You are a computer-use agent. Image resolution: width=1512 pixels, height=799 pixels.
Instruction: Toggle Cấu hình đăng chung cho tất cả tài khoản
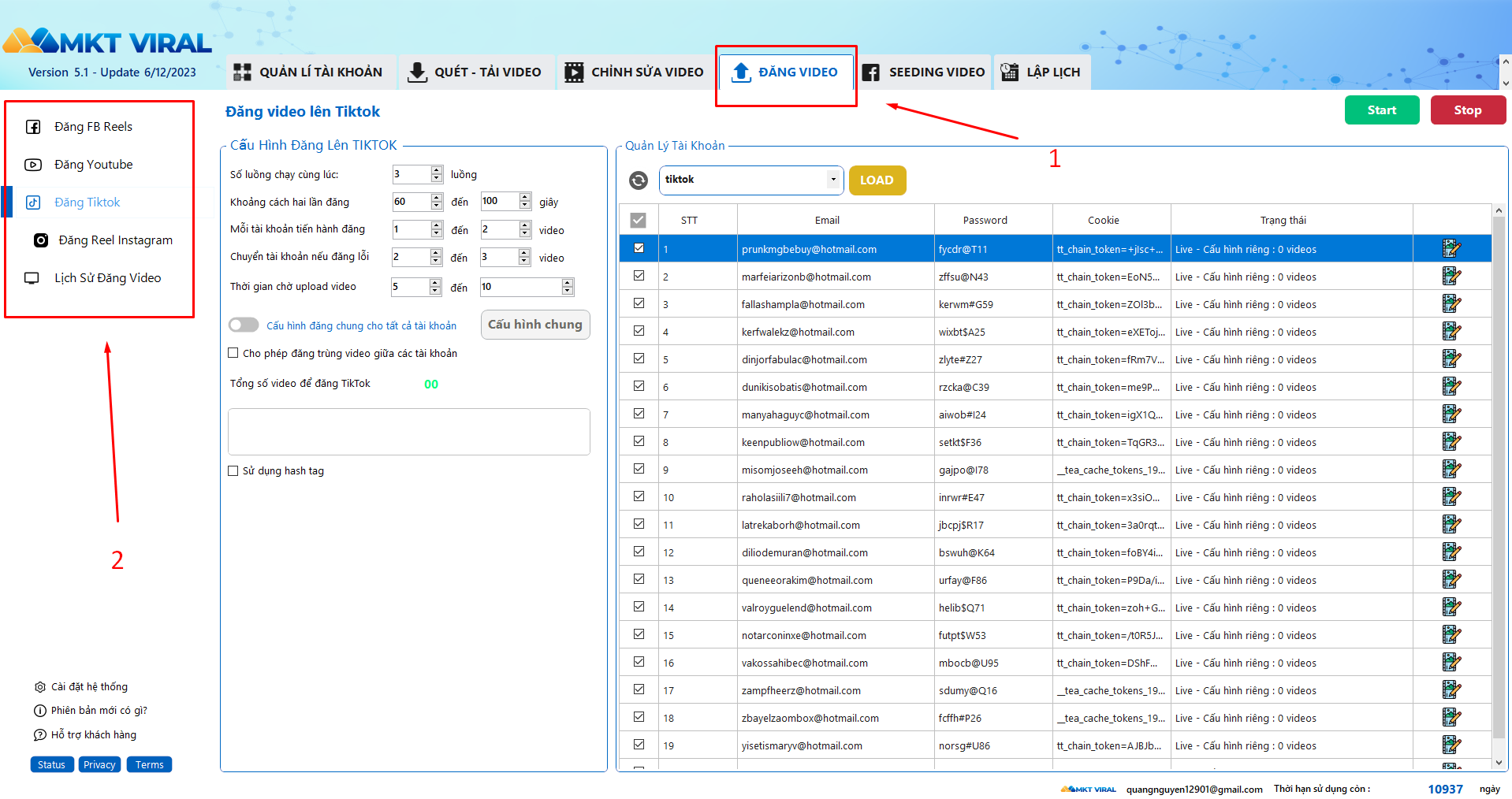pyautogui.click(x=244, y=325)
